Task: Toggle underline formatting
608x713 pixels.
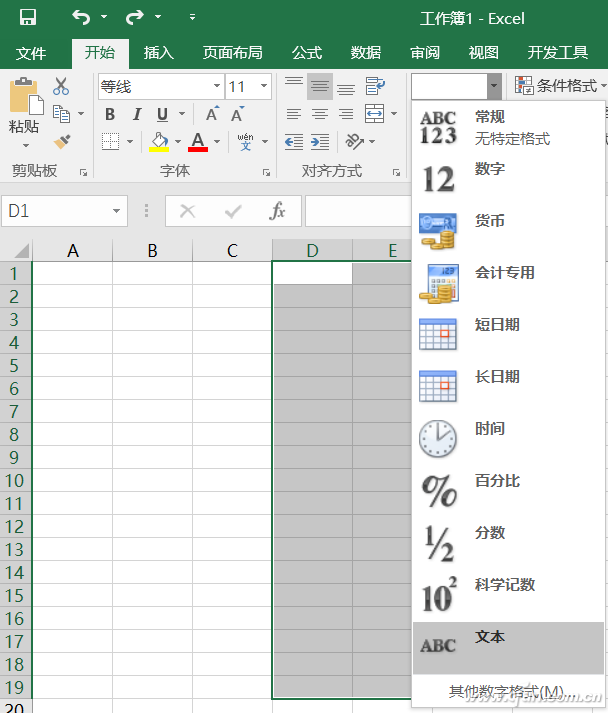Action: [x=162, y=114]
